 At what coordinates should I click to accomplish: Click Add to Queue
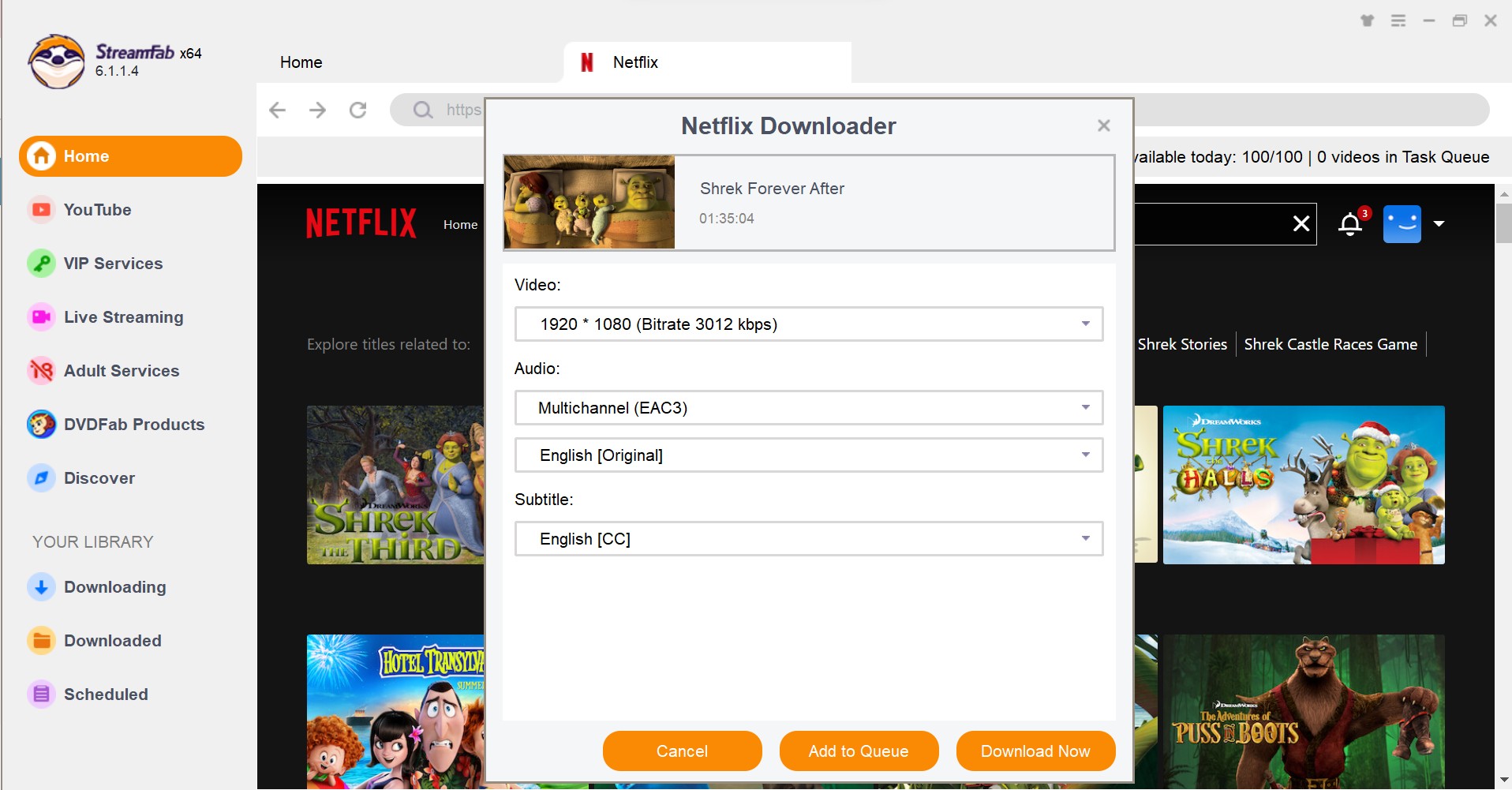click(859, 751)
